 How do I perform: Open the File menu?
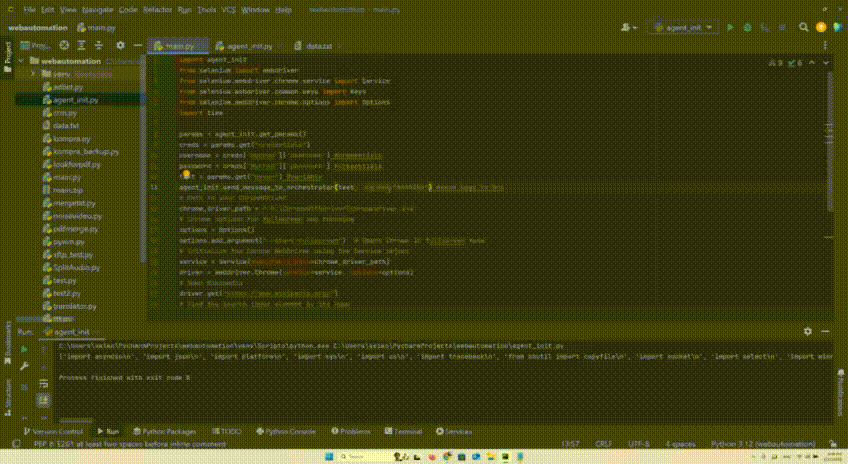(30, 10)
